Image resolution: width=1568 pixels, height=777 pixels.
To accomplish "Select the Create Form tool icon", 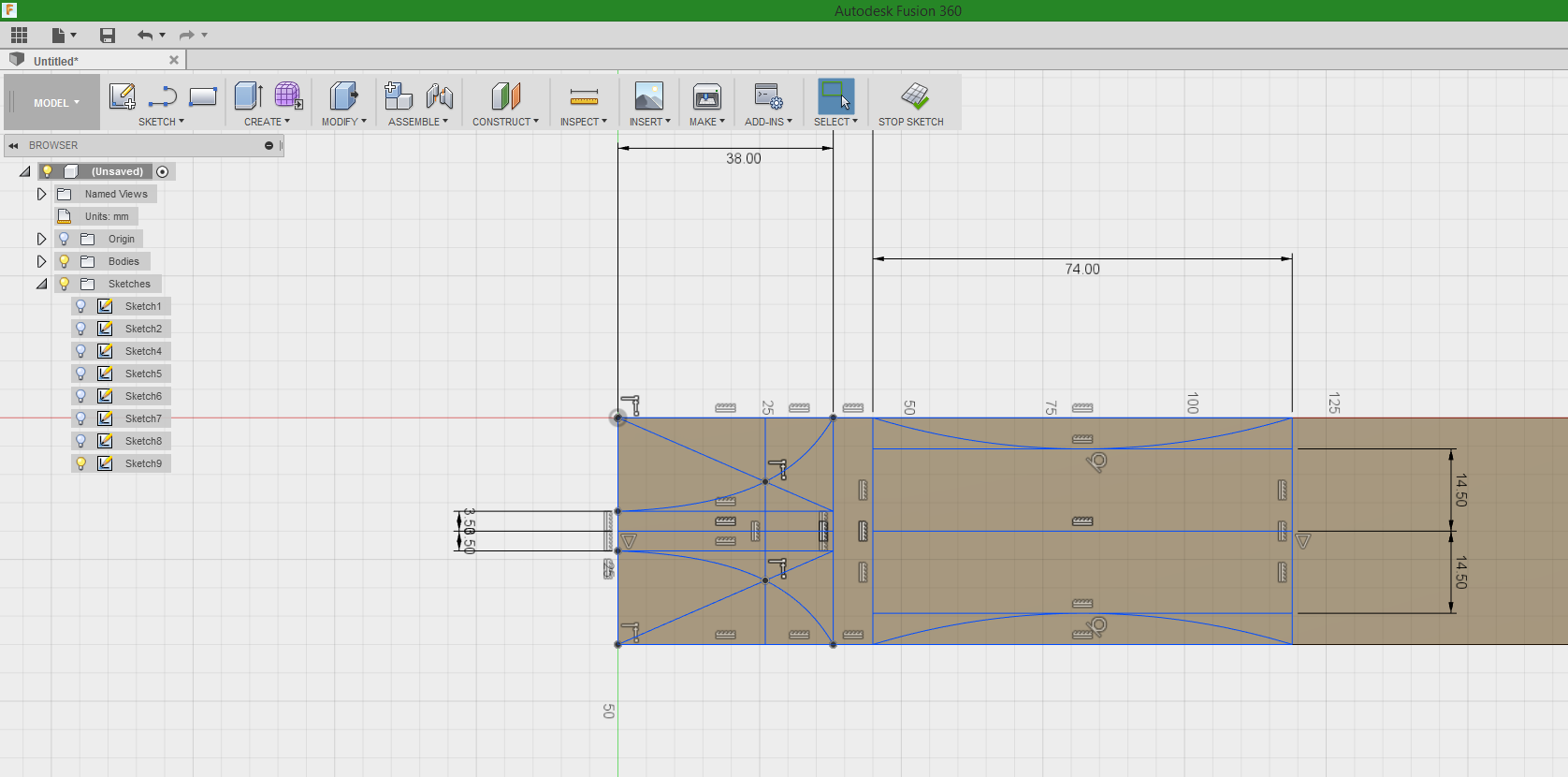I will (x=288, y=95).
